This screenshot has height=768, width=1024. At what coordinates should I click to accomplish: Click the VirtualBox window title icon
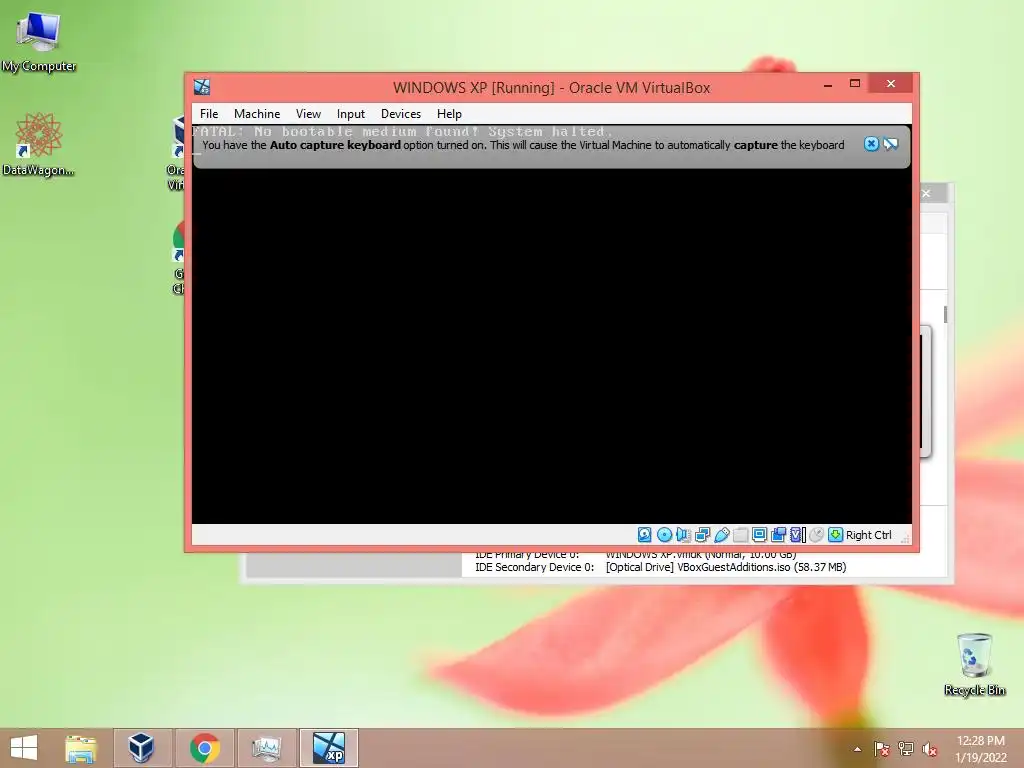coord(202,87)
